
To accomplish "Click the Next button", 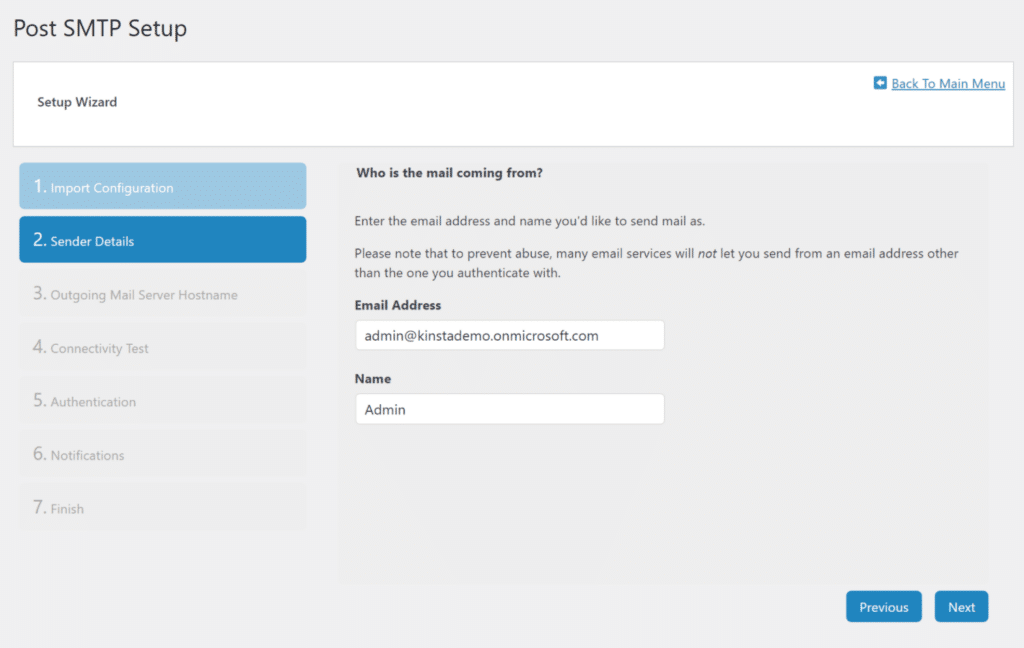I will pyautogui.click(x=960, y=606).
